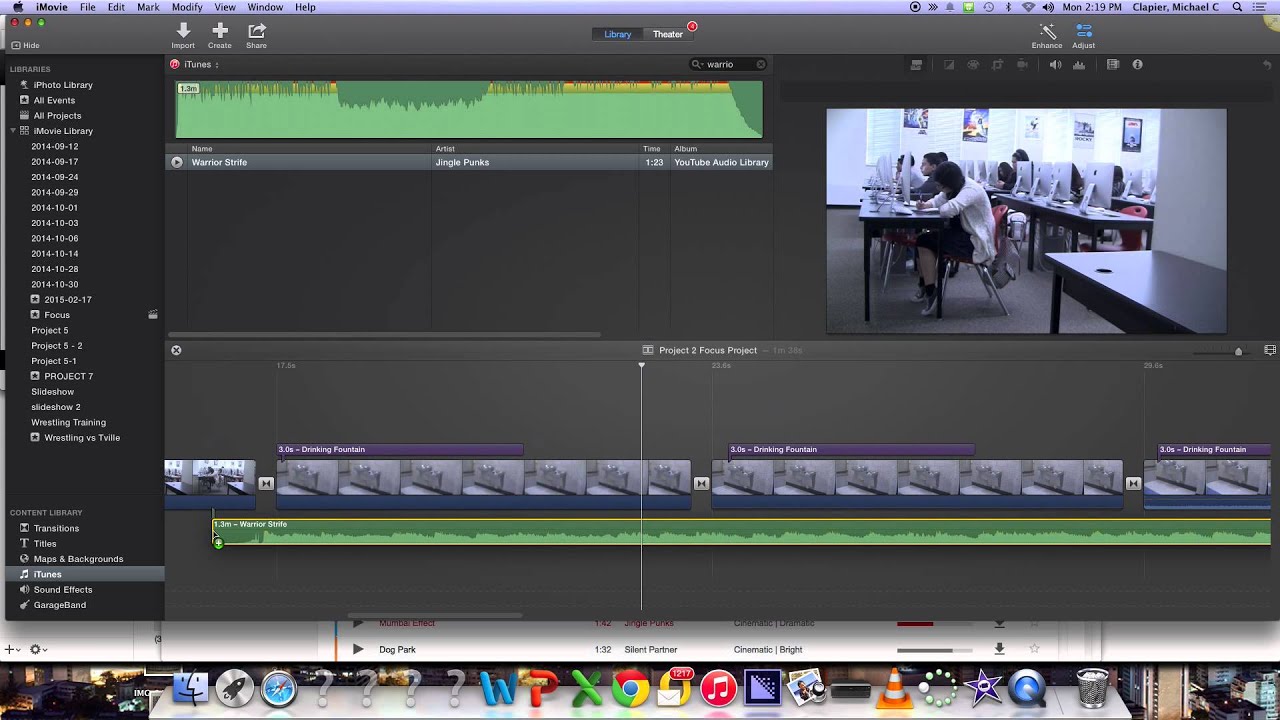Viewport: 1280px width, 720px height.
Task: Show the clip Information icon
Action: coord(1137,64)
